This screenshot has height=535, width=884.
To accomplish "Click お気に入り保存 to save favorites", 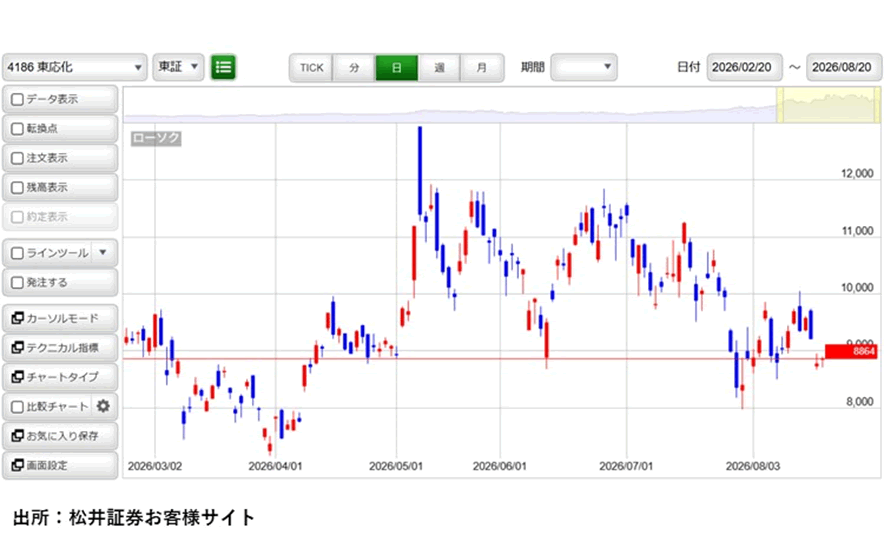I will point(60,435).
